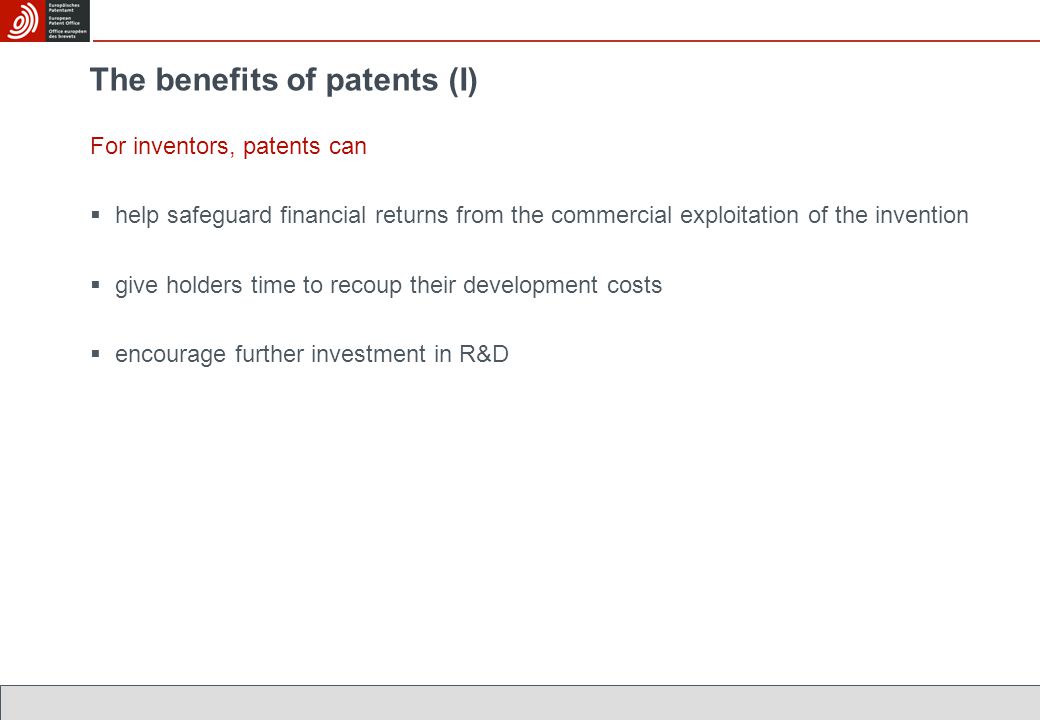The height and width of the screenshot is (720, 1040).
Task: Click the 'encourage further investment in R&D' line
Action: point(312,354)
